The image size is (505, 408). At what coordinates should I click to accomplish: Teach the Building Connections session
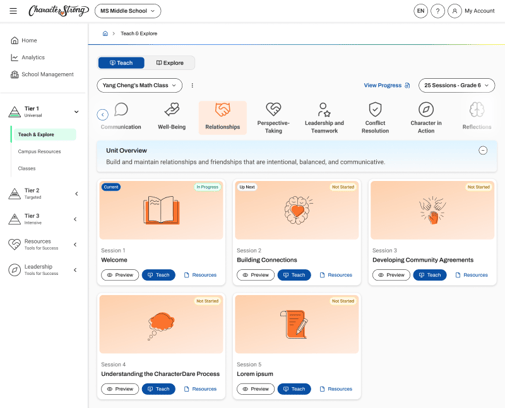[x=294, y=275]
